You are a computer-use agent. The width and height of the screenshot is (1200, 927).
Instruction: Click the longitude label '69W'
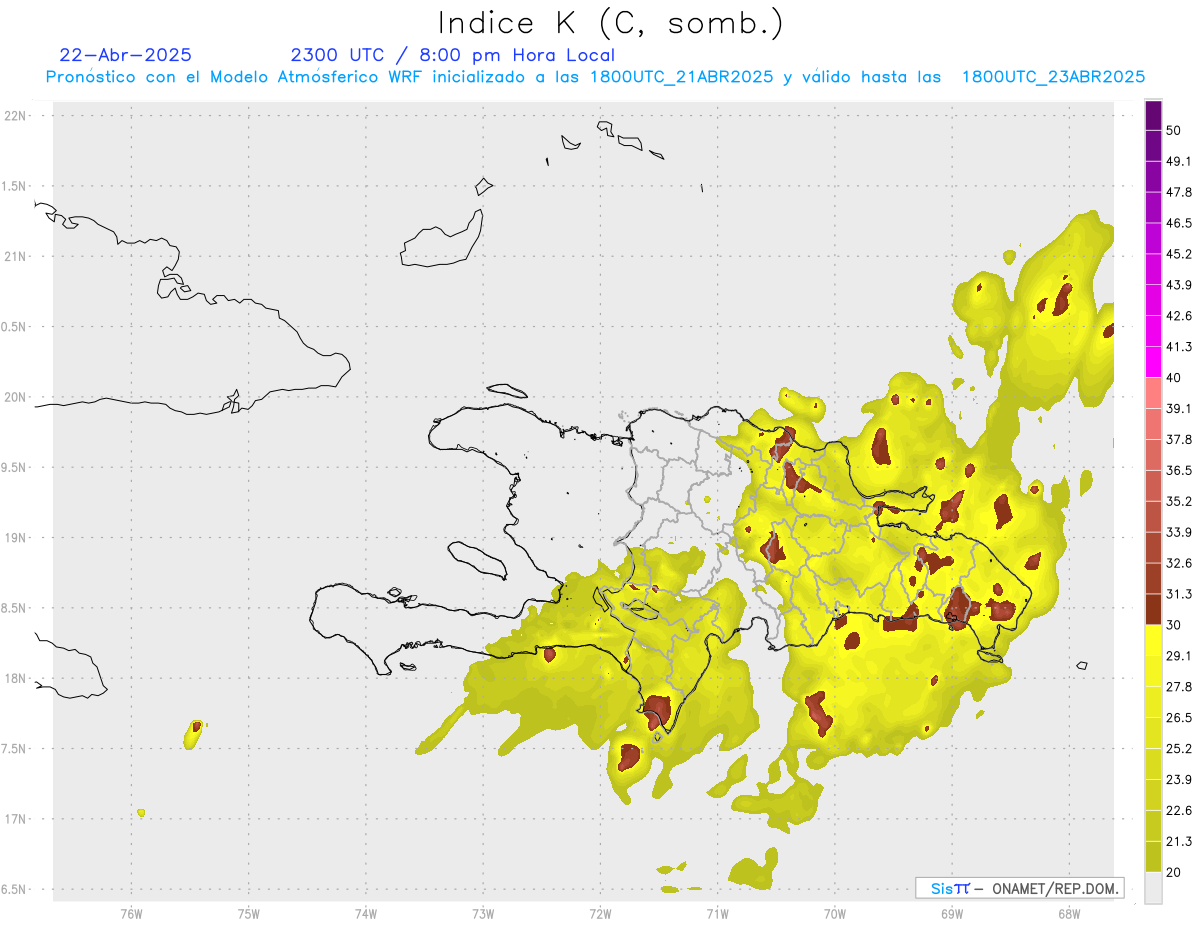[951, 913]
